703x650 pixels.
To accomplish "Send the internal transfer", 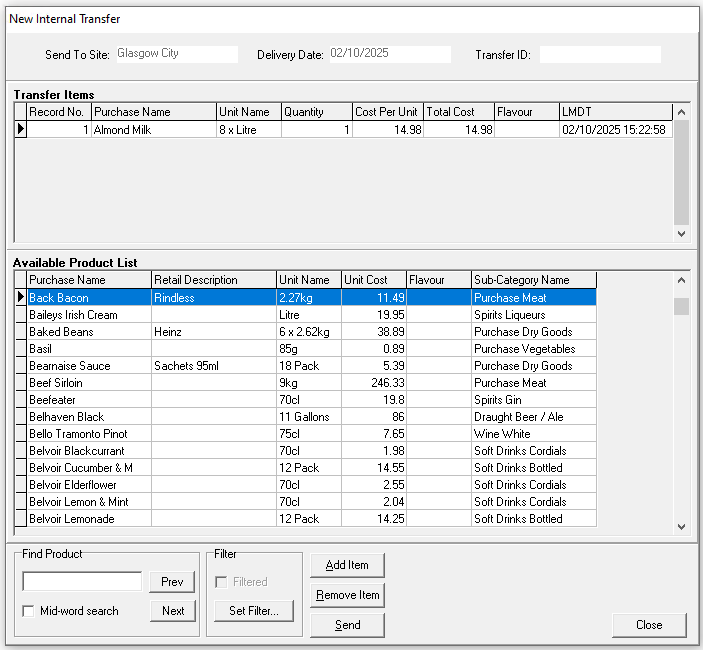I will (347, 625).
